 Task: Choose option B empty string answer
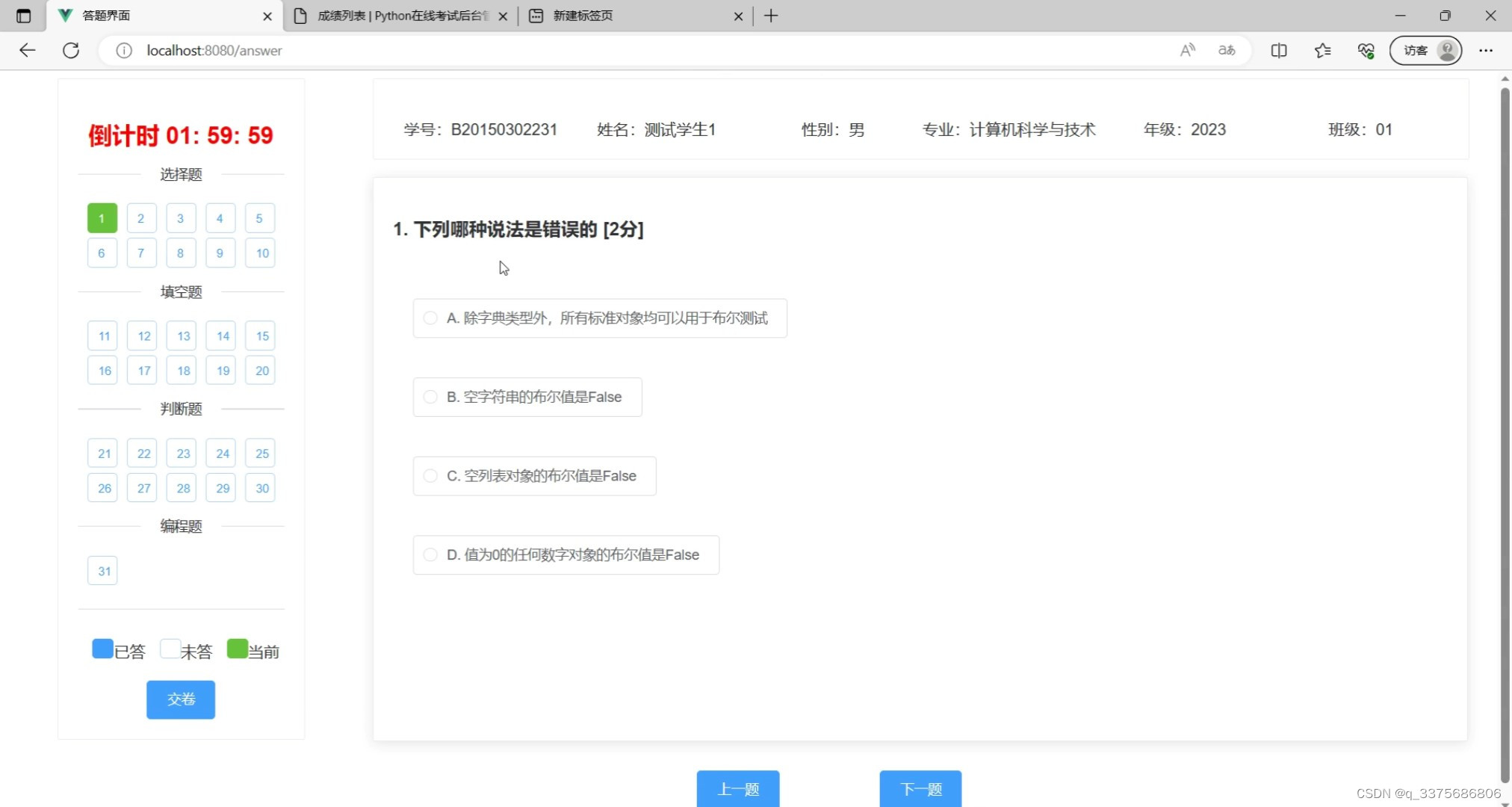click(x=430, y=397)
